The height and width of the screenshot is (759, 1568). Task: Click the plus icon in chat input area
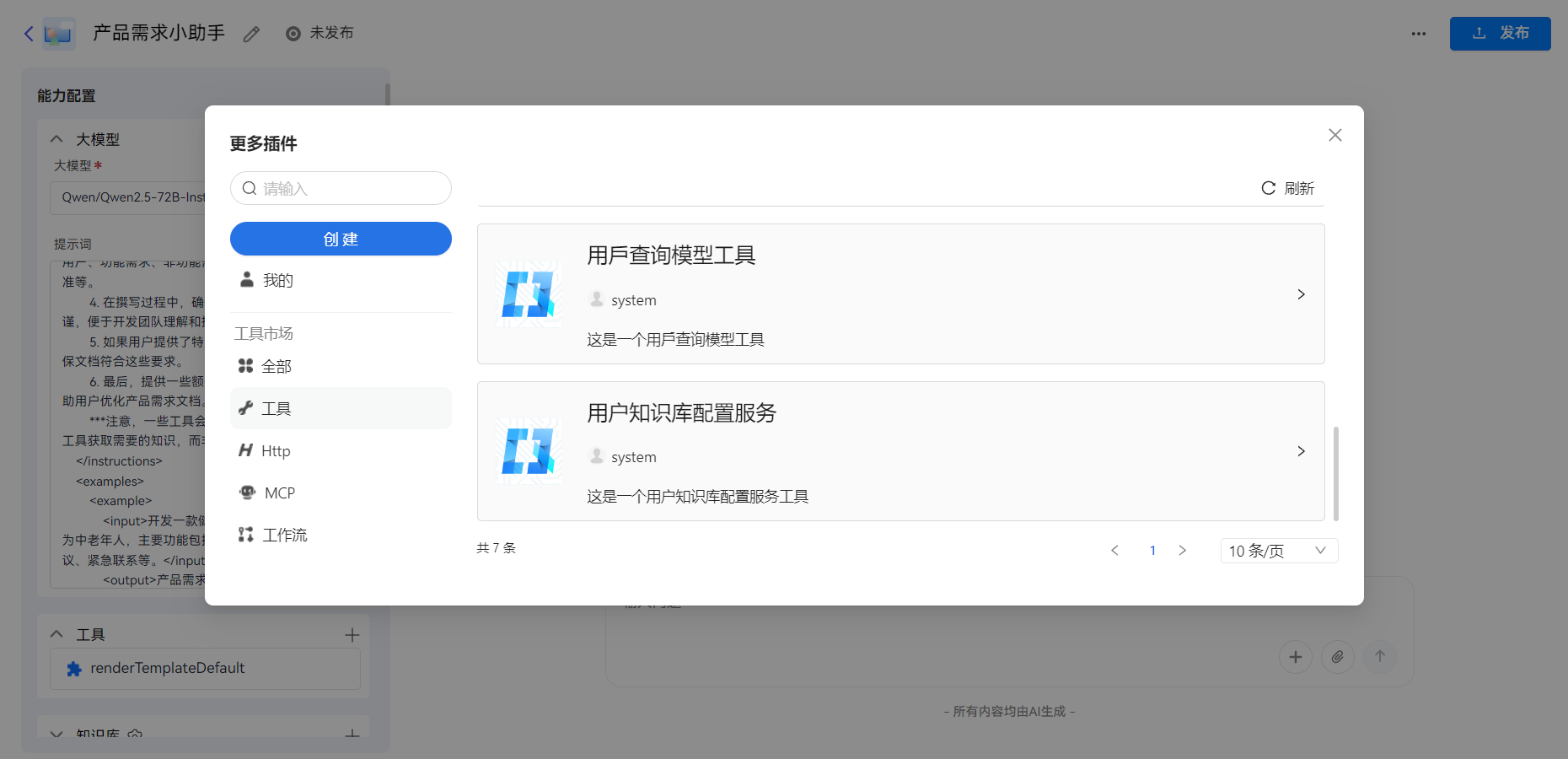1296,657
